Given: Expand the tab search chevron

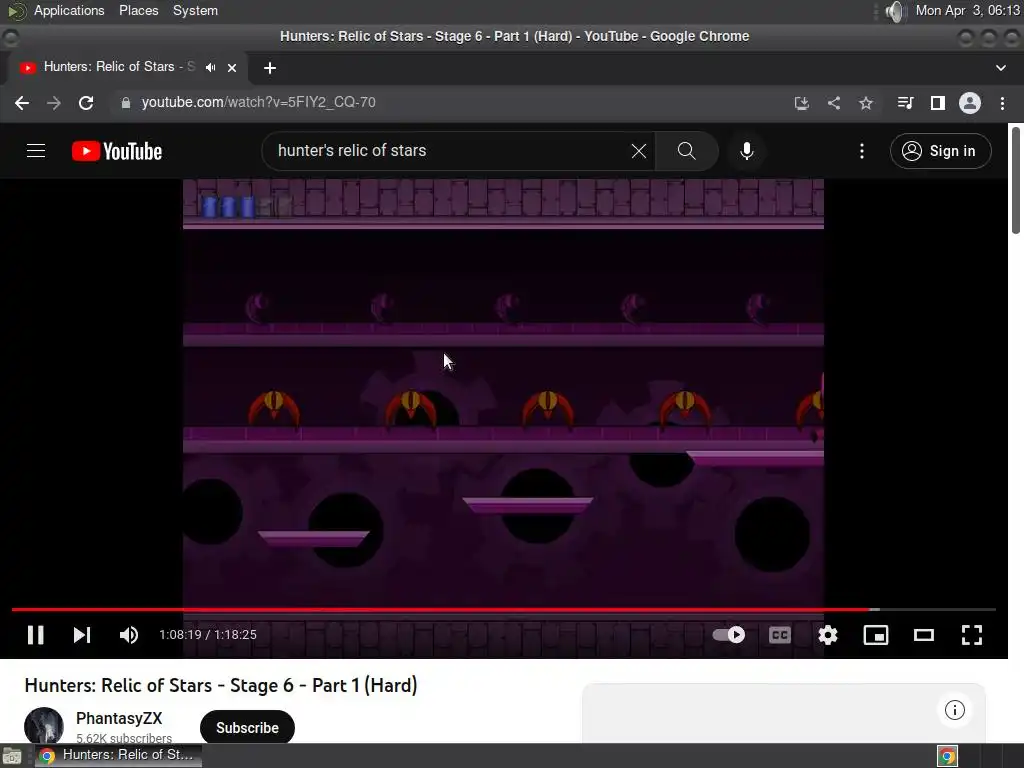Looking at the screenshot, I should (1000, 68).
